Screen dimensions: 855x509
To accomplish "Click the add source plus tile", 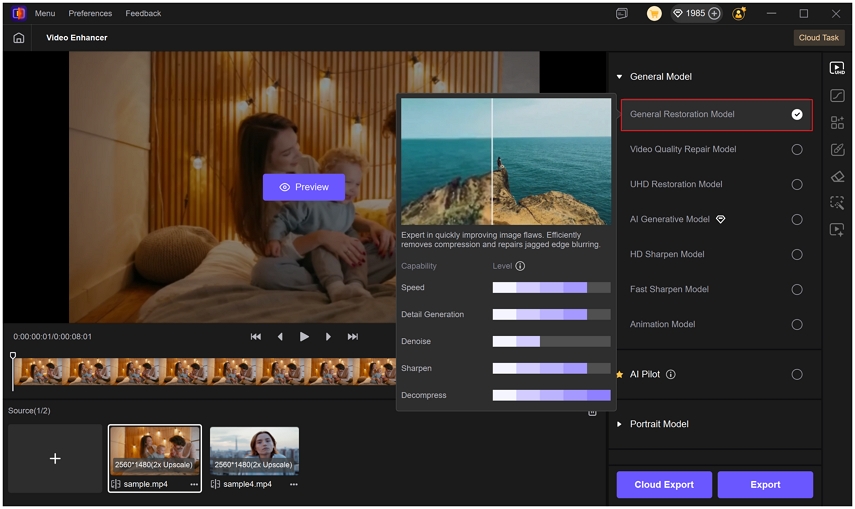I will coord(55,458).
